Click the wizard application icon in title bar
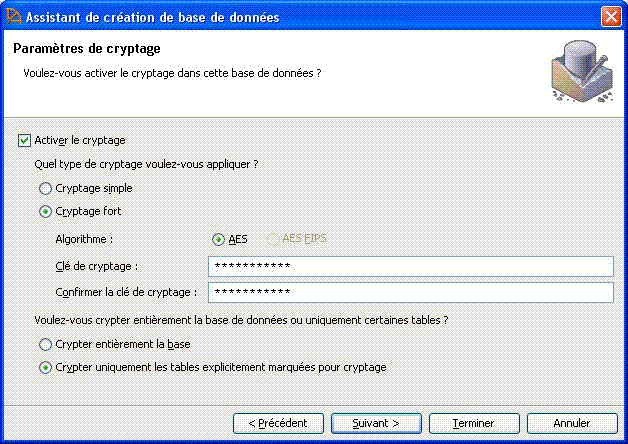628x444 pixels. pos(12,17)
